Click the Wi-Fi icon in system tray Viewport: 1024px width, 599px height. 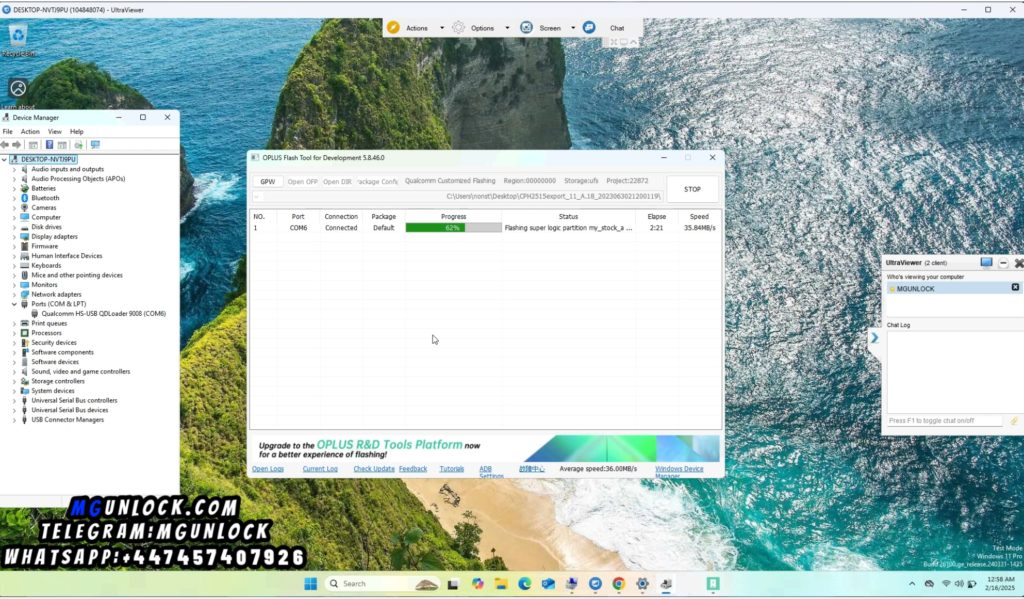point(946,584)
